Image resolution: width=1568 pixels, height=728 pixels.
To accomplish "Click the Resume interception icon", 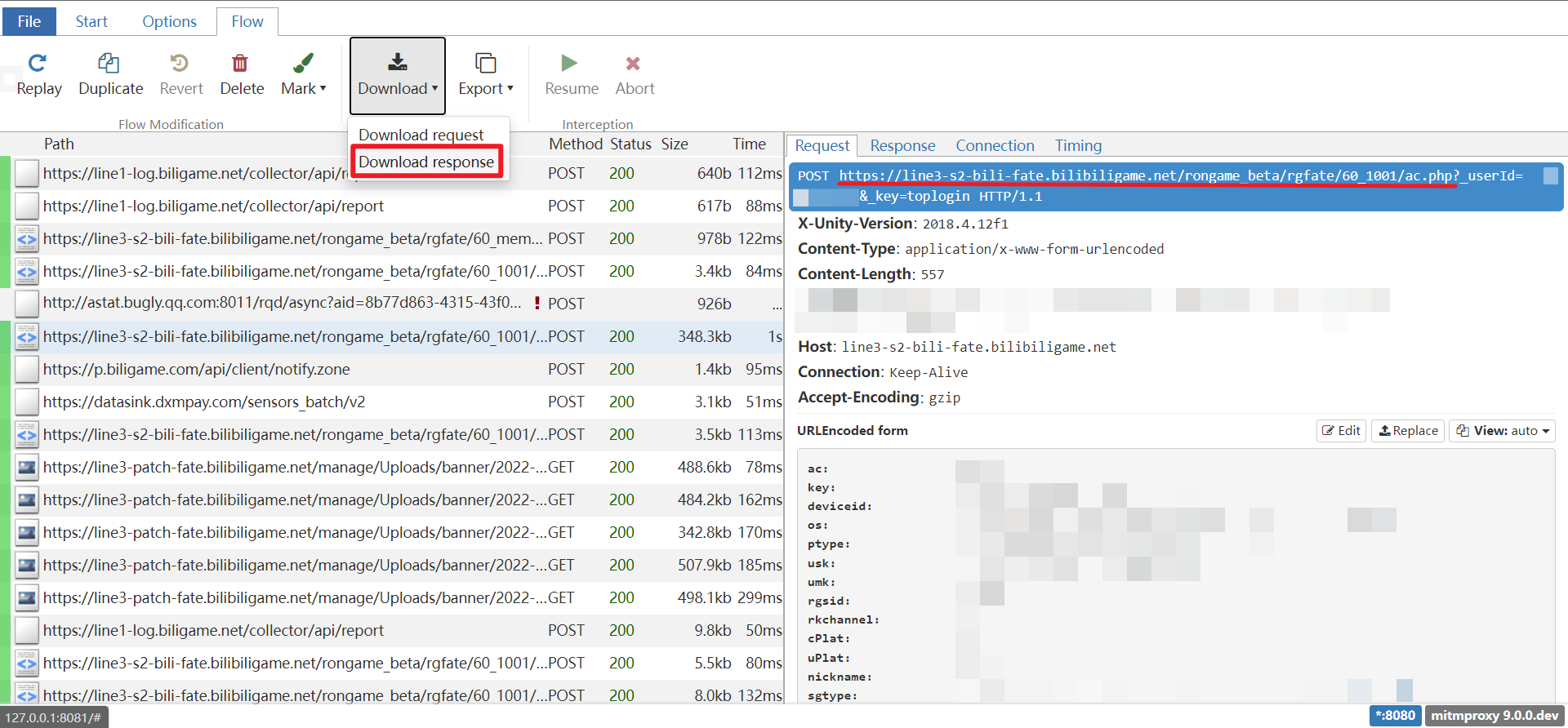I will [570, 64].
